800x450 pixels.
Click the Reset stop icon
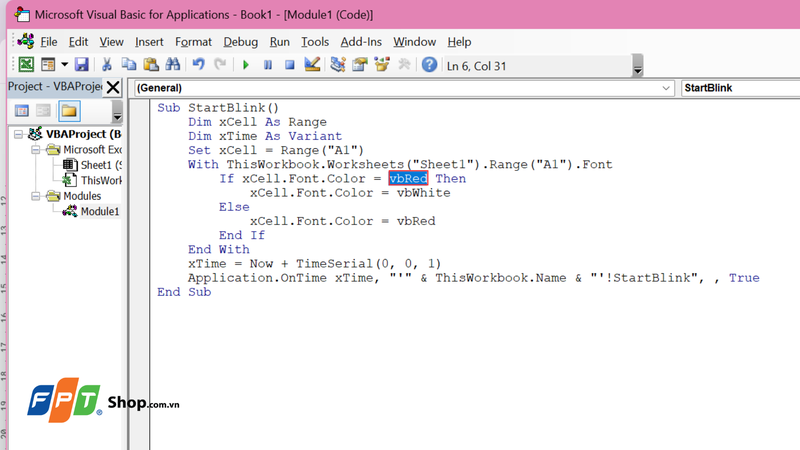click(289, 65)
